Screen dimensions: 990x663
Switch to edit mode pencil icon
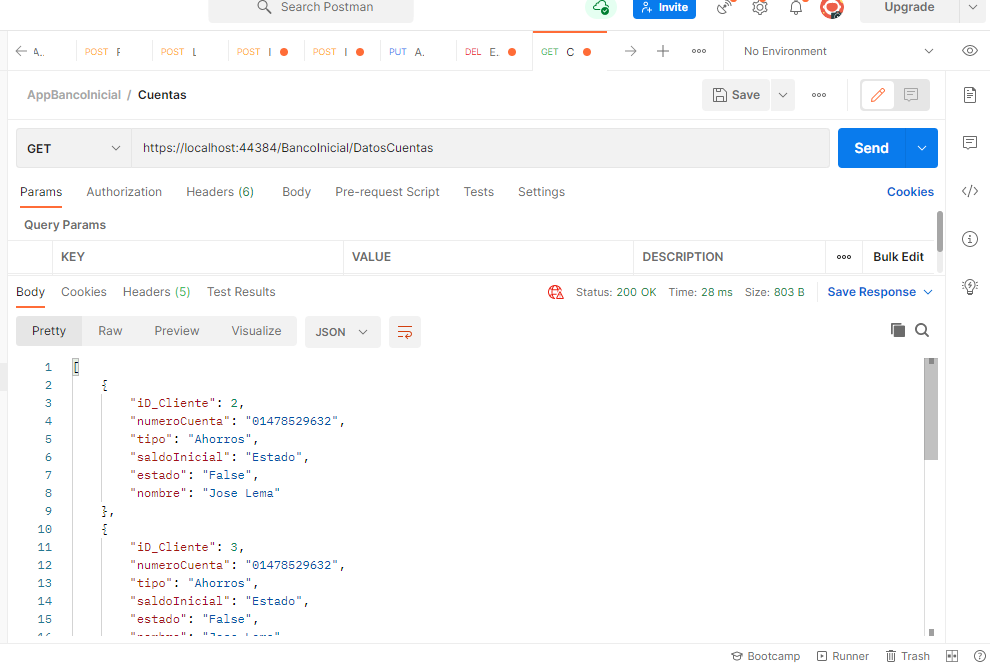click(878, 95)
